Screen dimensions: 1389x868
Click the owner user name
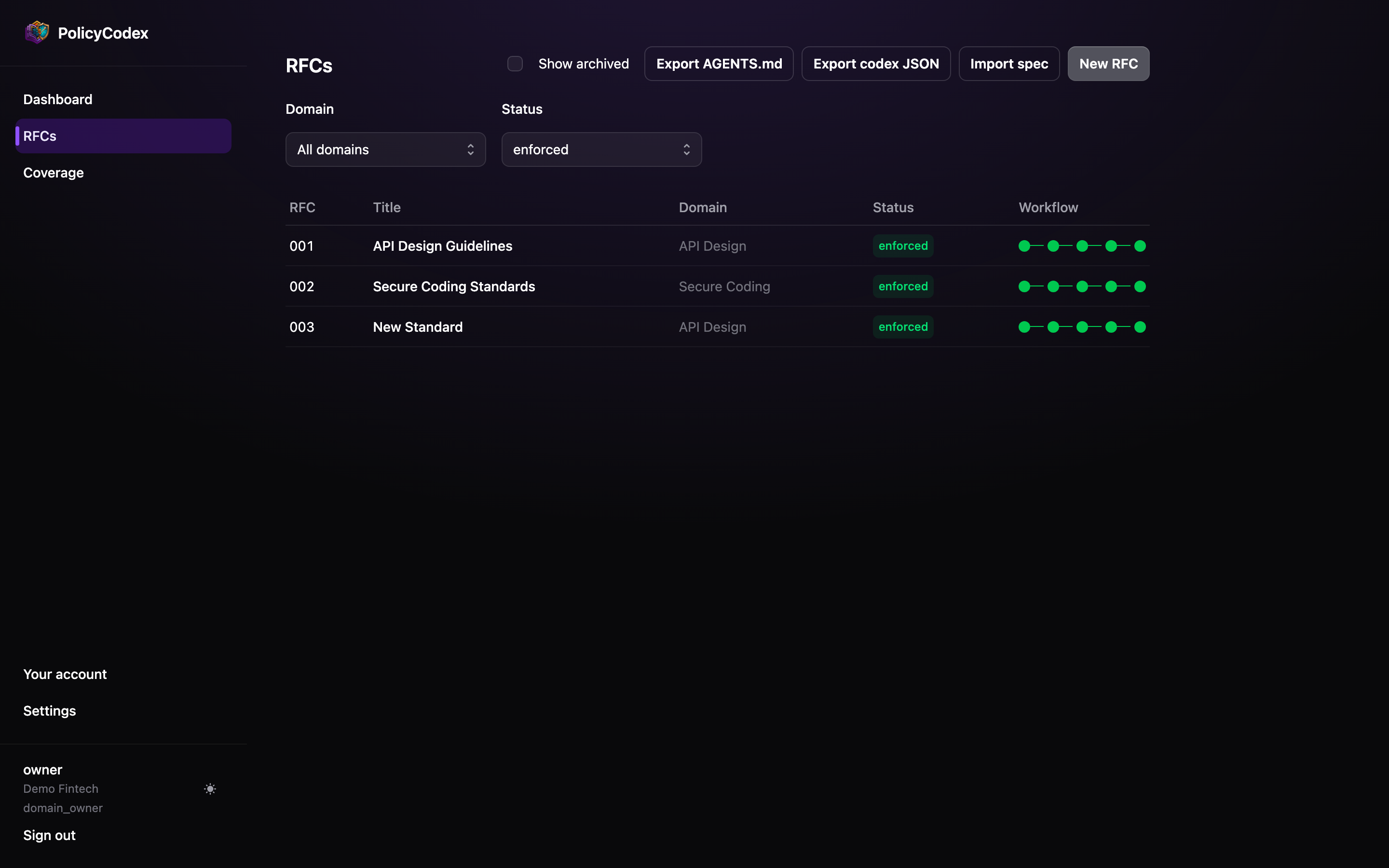[42, 770]
